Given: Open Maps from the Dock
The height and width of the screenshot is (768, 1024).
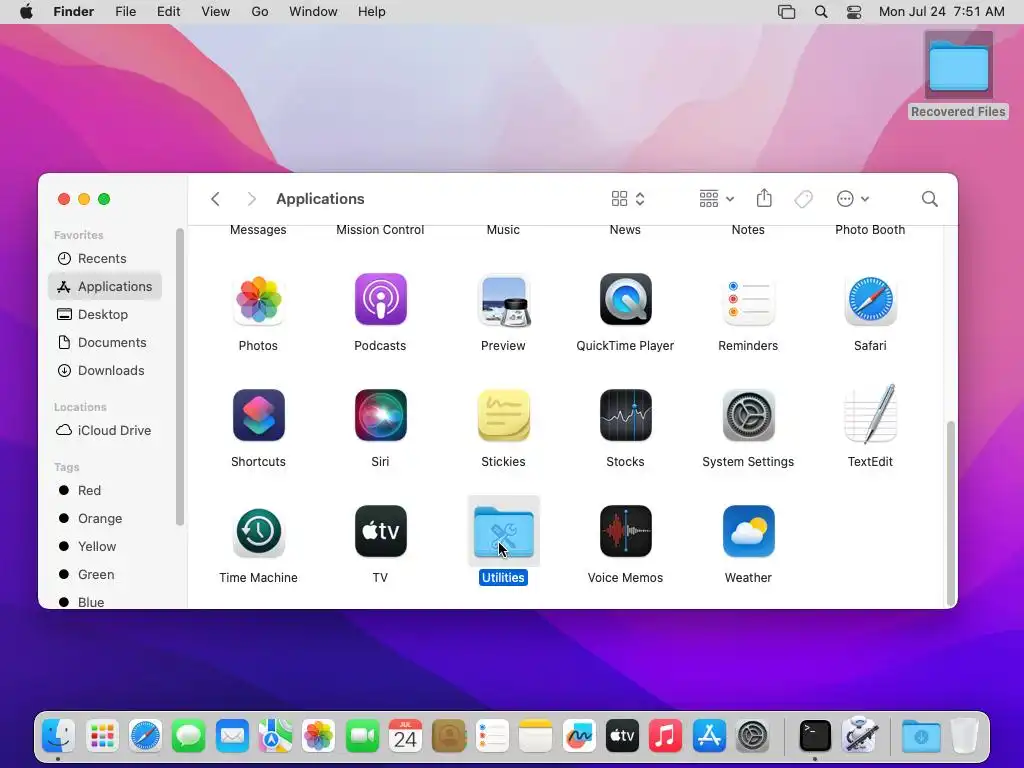Looking at the screenshot, I should 275,736.
